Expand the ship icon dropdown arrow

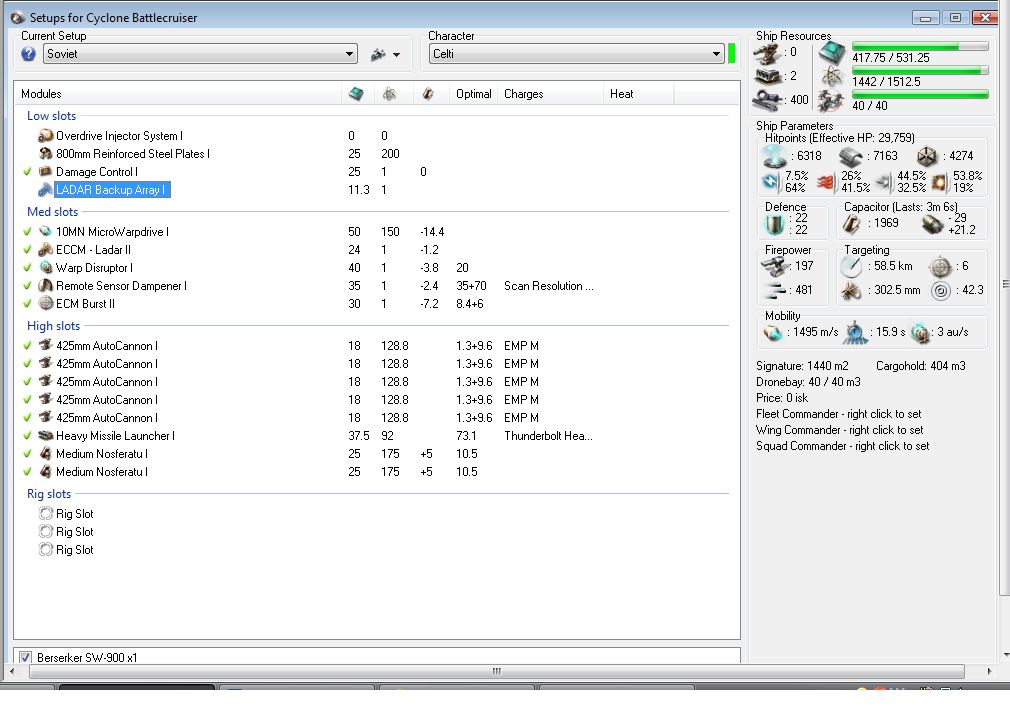click(x=397, y=55)
